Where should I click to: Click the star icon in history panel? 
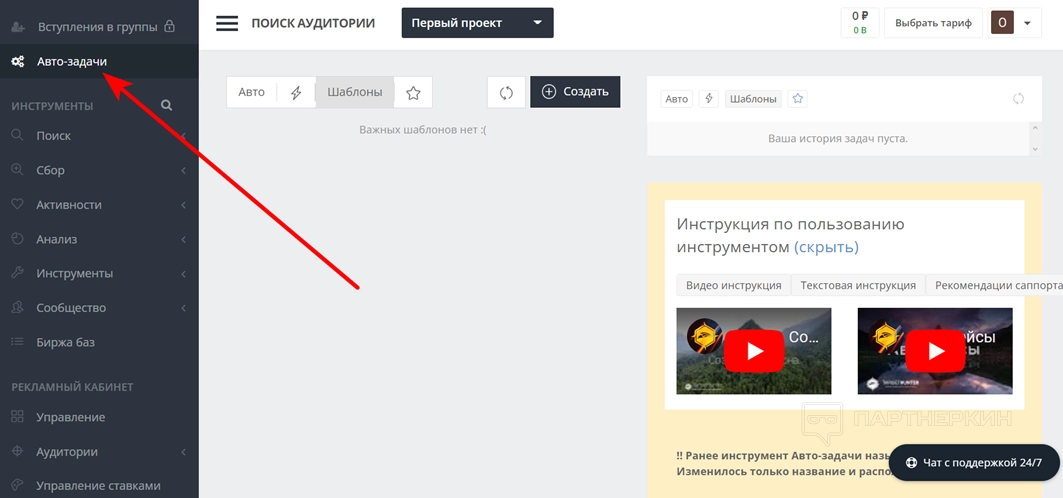pyautogui.click(x=797, y=99)
